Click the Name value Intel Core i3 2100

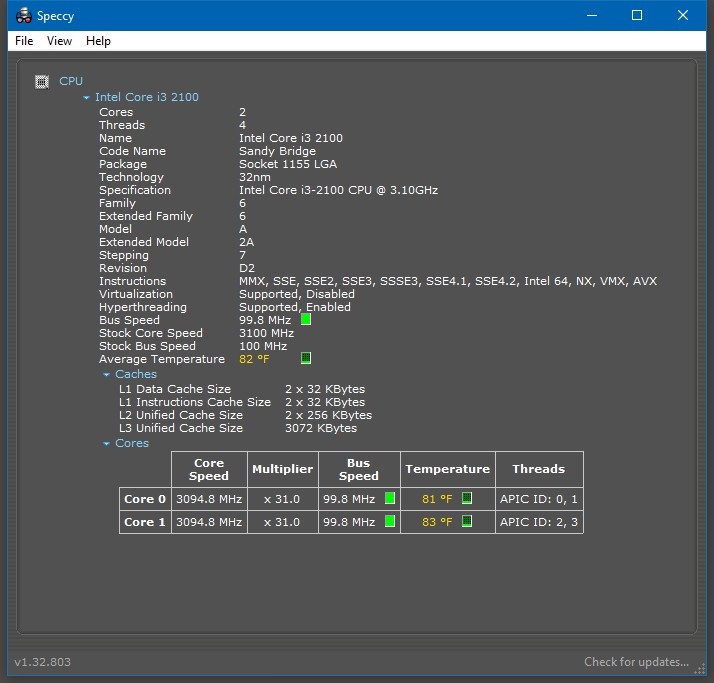click(x=291, y=138)
